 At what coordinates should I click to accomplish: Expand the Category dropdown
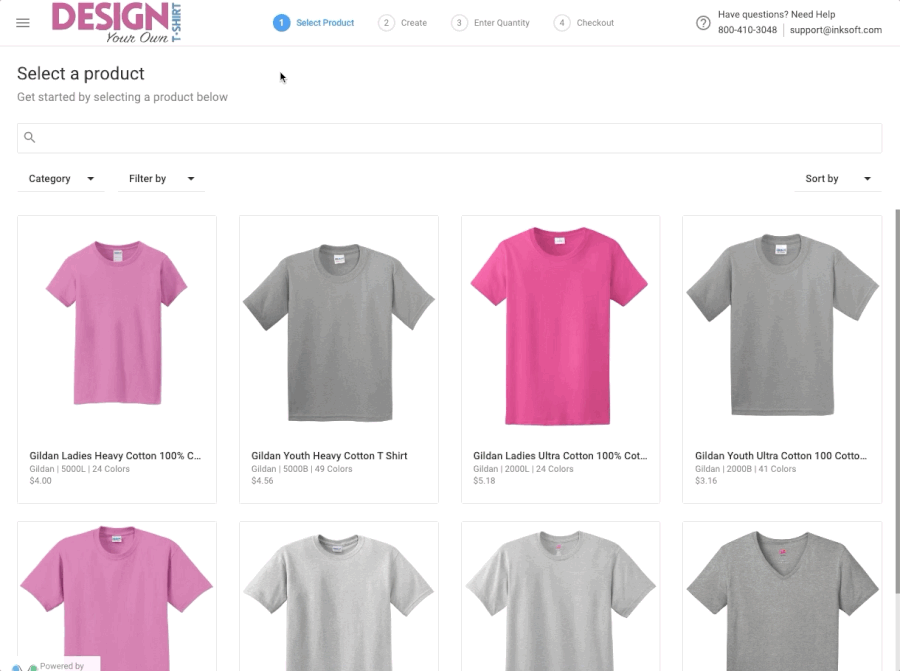(x=61, y=179)
